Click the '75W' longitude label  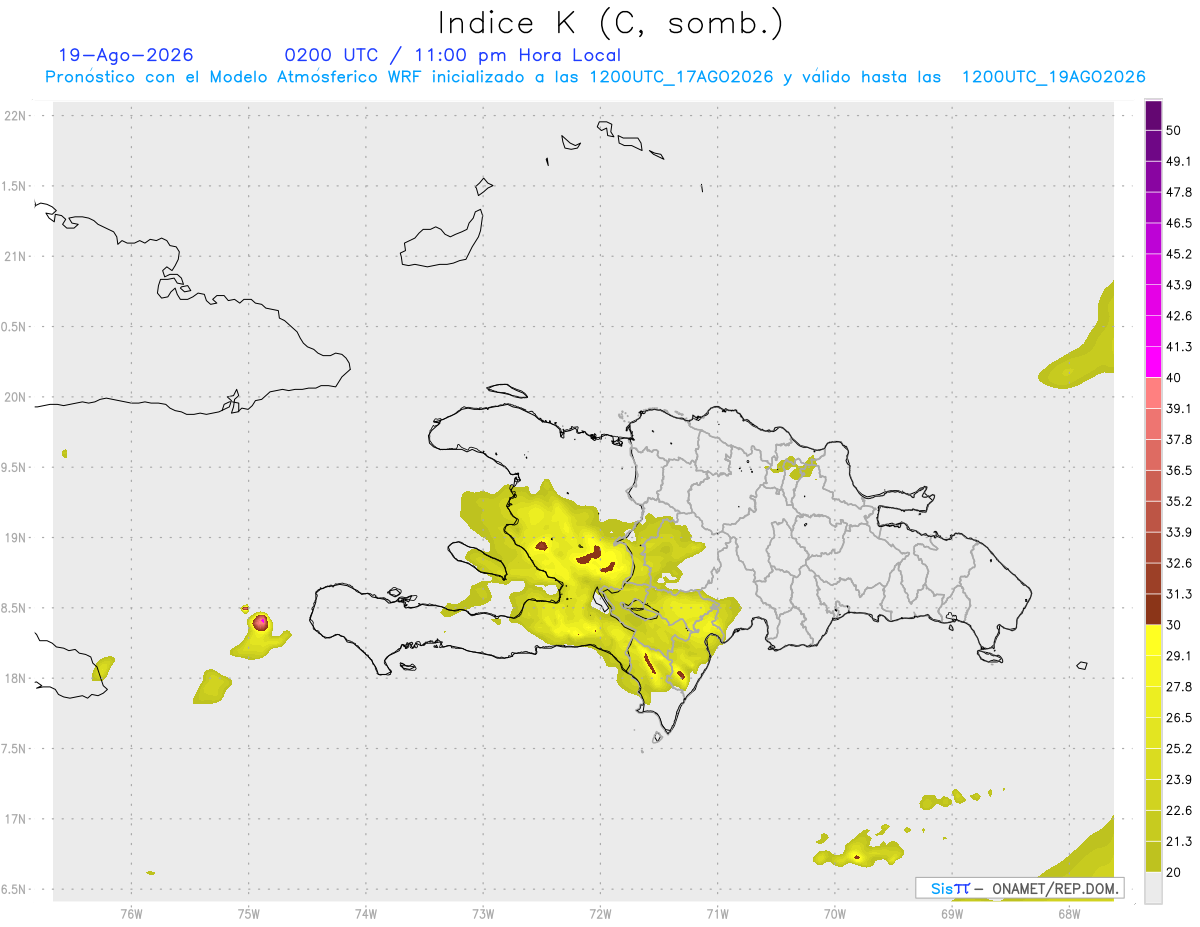coord(248,913)
